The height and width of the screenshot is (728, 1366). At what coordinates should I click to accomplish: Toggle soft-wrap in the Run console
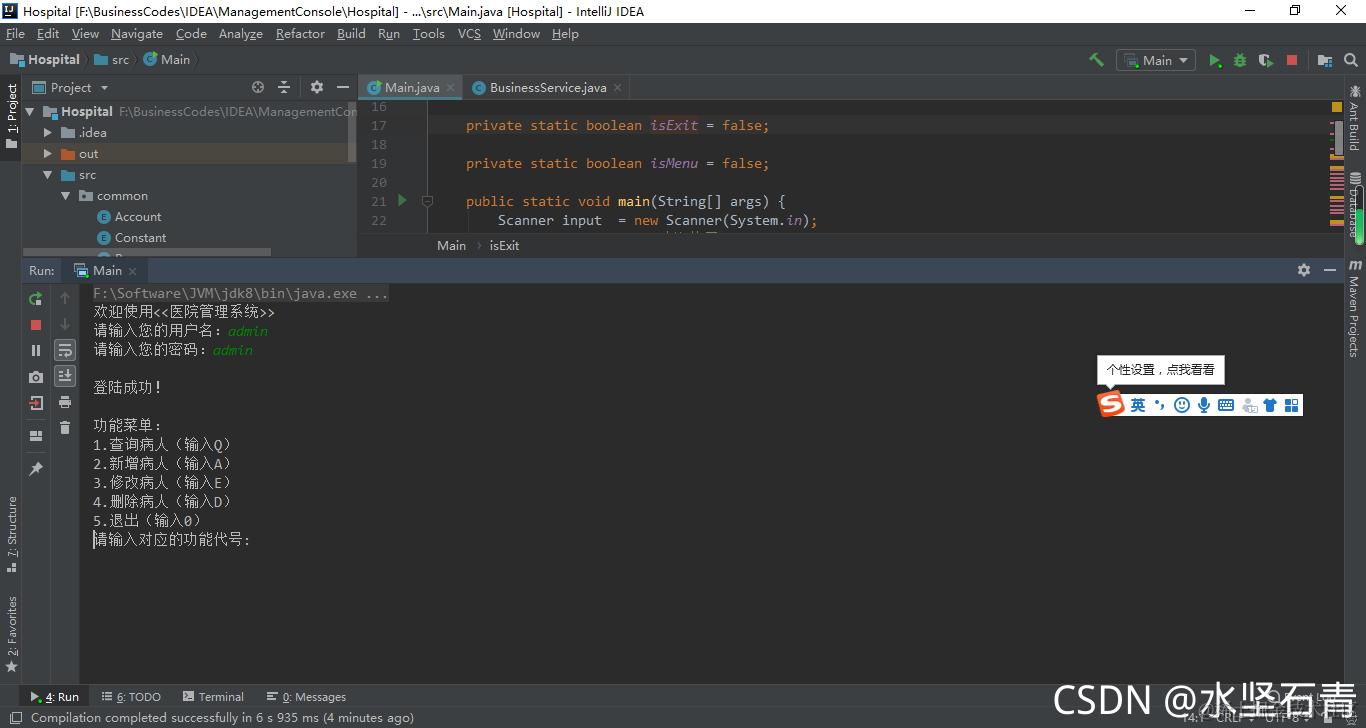[65, 350]
